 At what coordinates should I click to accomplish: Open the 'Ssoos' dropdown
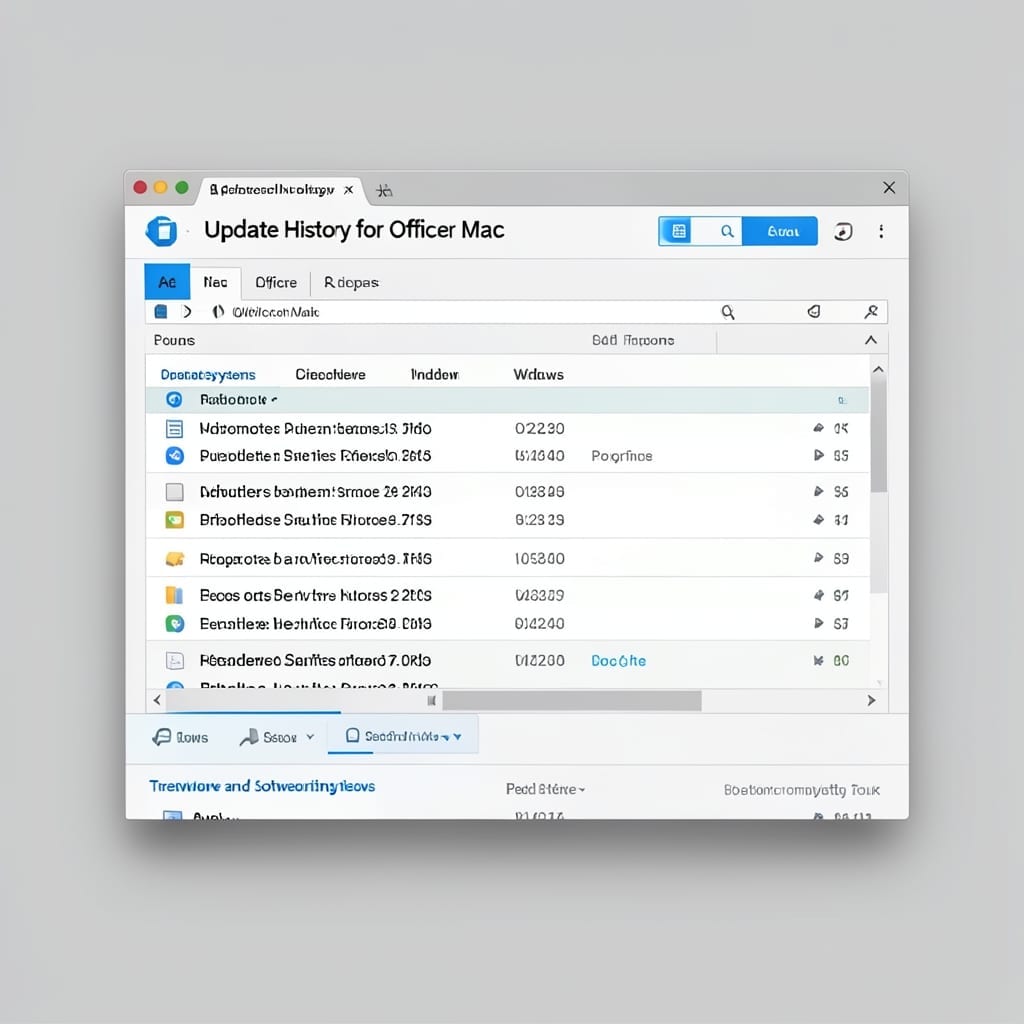(x=277, y=737)
